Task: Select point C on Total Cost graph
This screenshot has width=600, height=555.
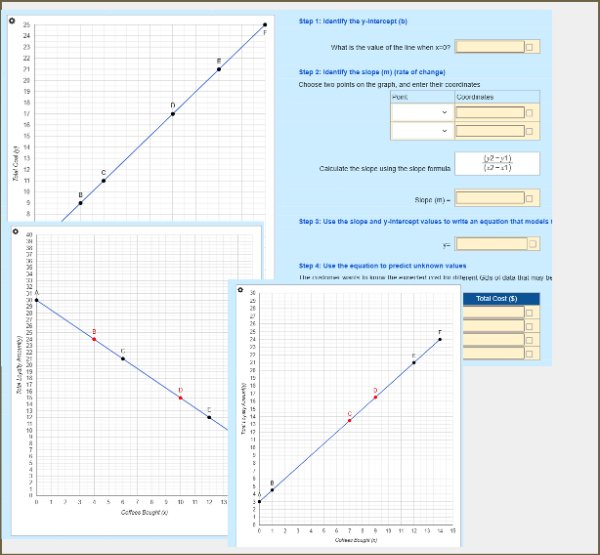Action: [x=104, y=181]
